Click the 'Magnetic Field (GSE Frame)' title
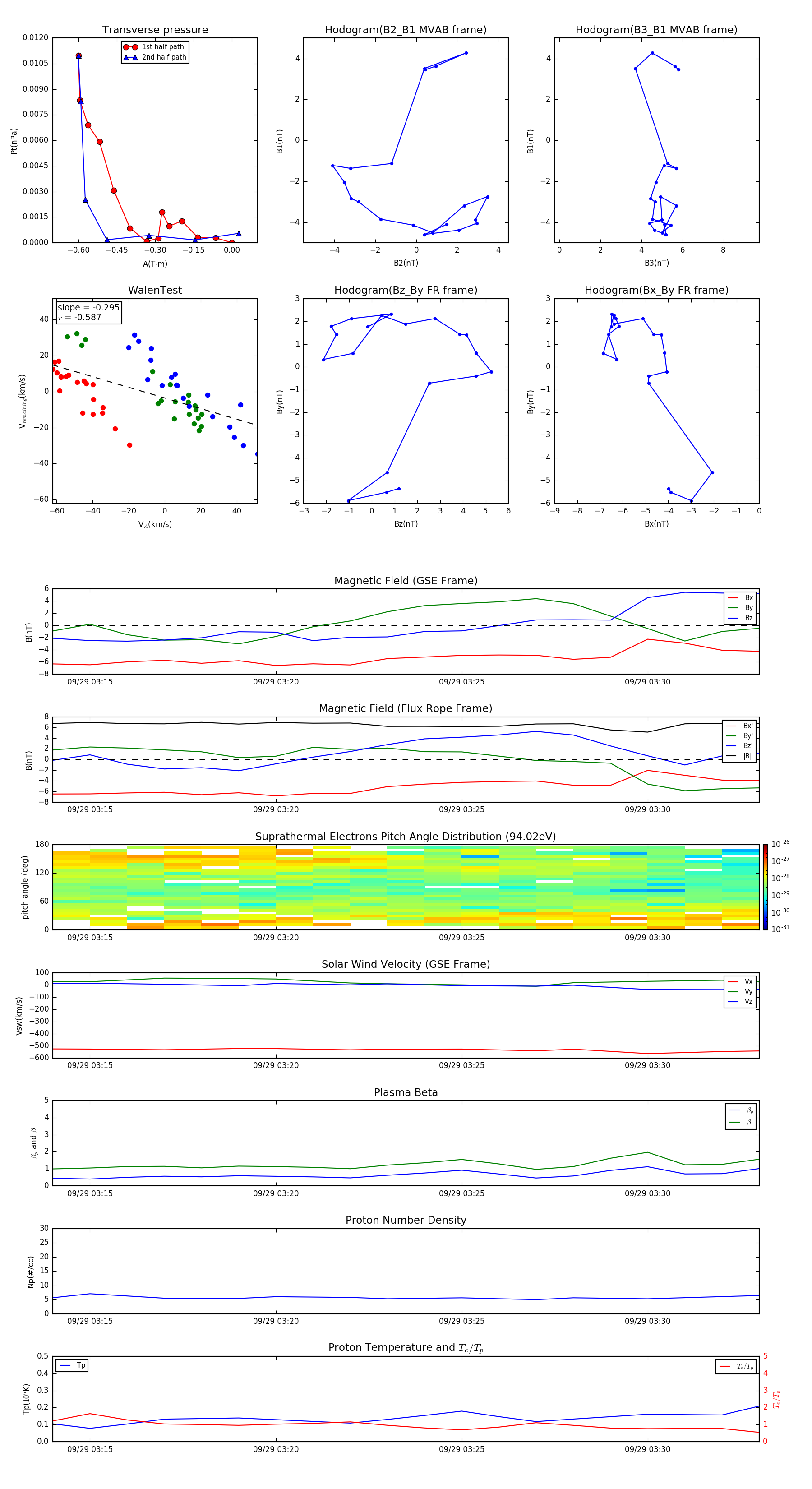 (406, 581)
